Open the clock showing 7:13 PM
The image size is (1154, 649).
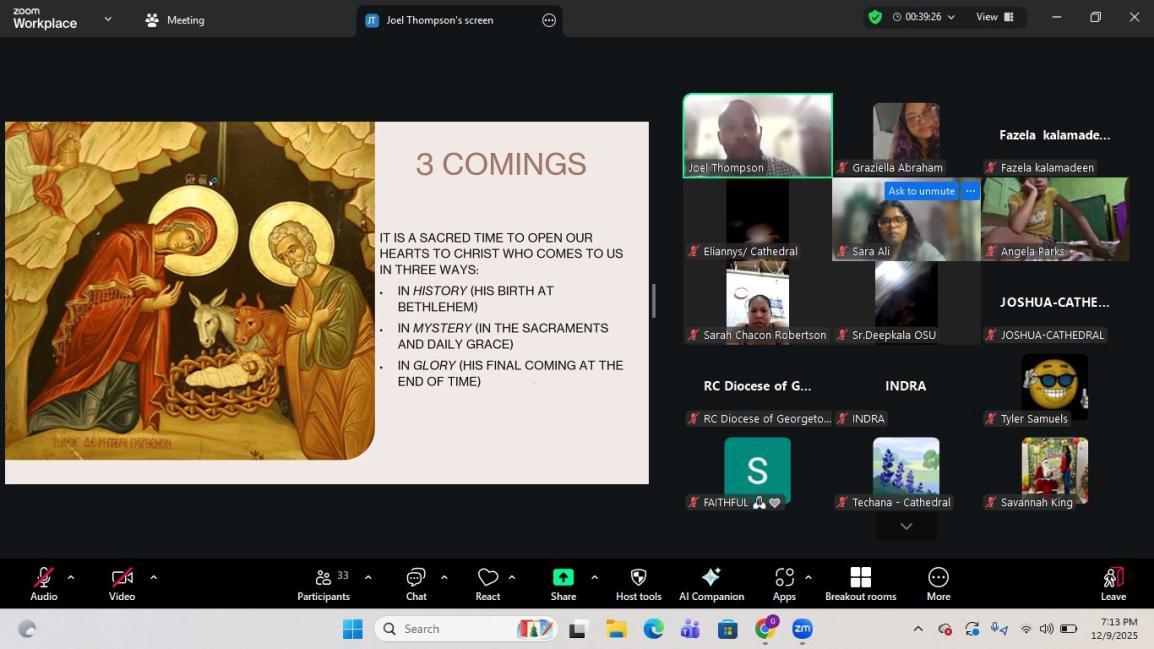(1114, 629)
